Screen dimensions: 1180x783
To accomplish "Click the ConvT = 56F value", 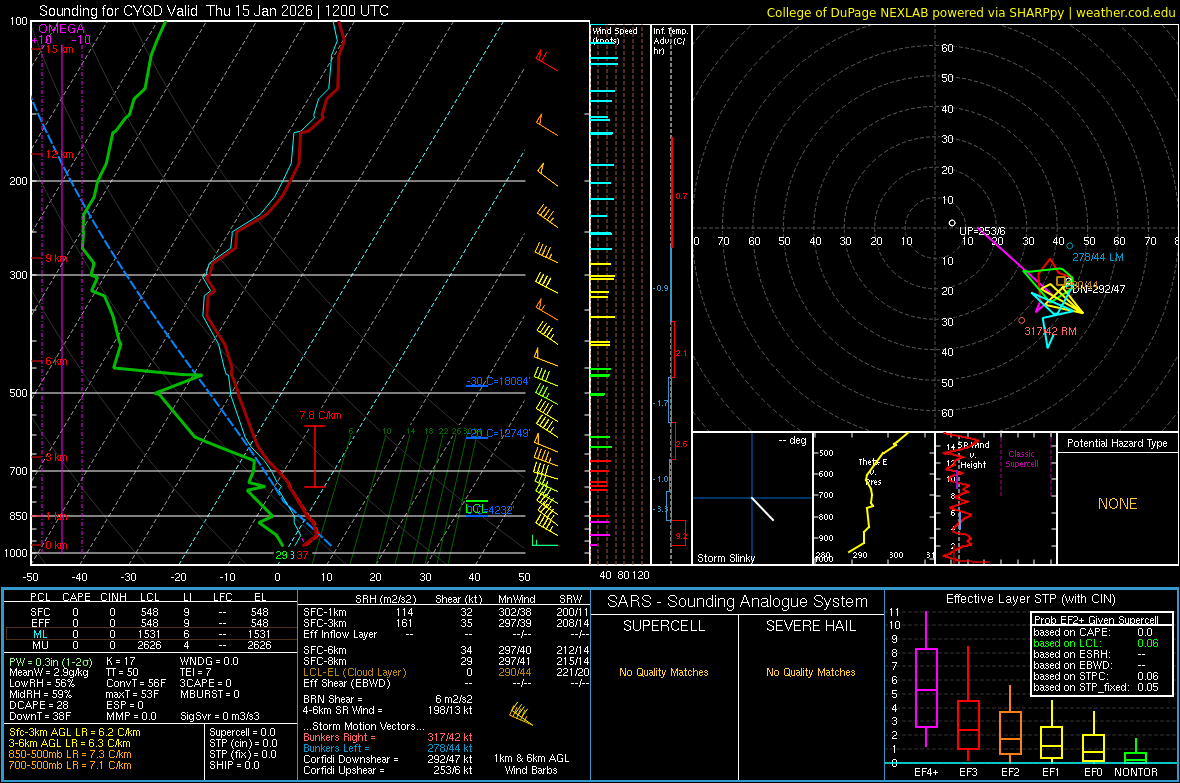I will point(135,683).
